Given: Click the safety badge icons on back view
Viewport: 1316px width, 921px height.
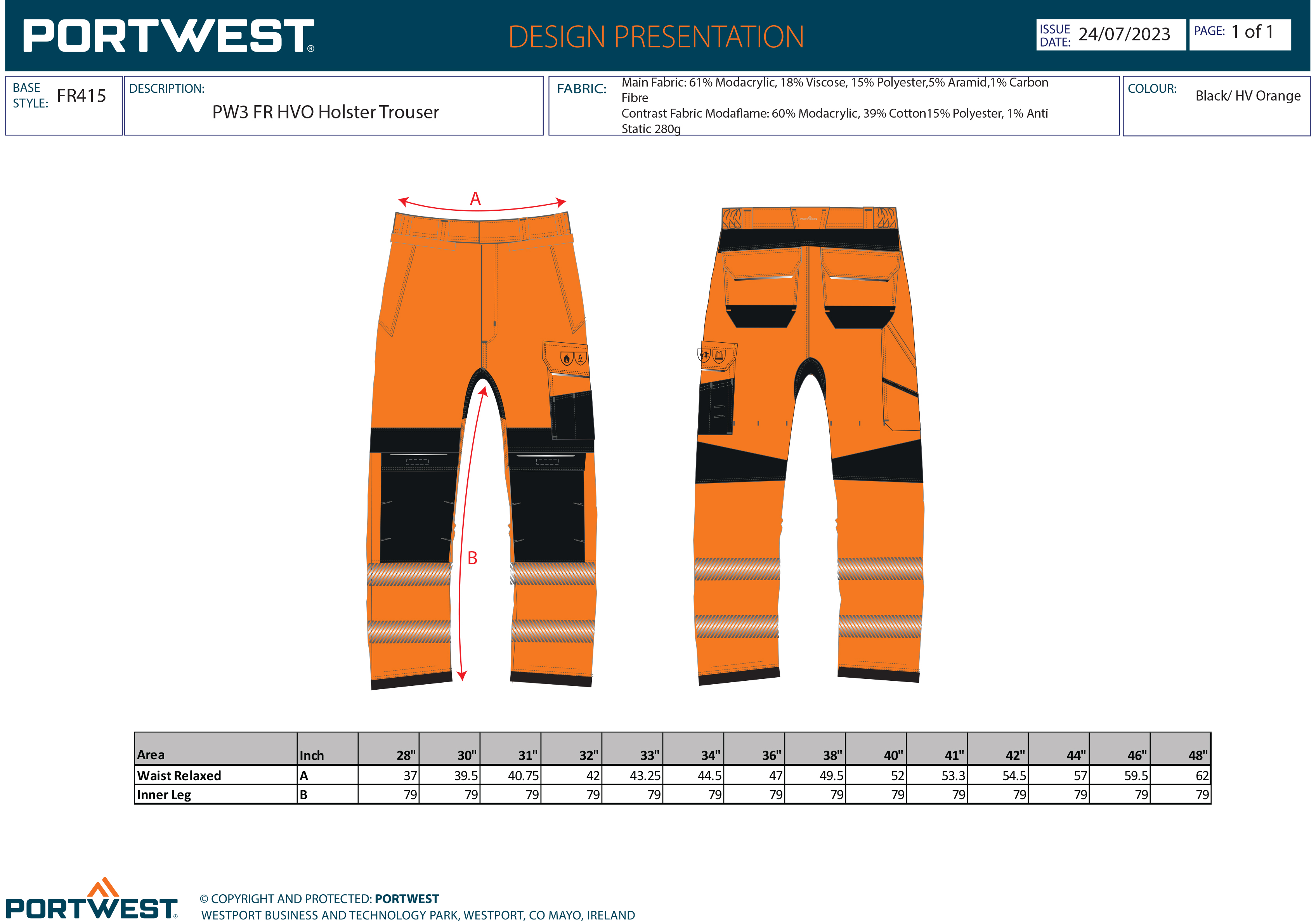Looking at the screenshot, I should (712, 356).
